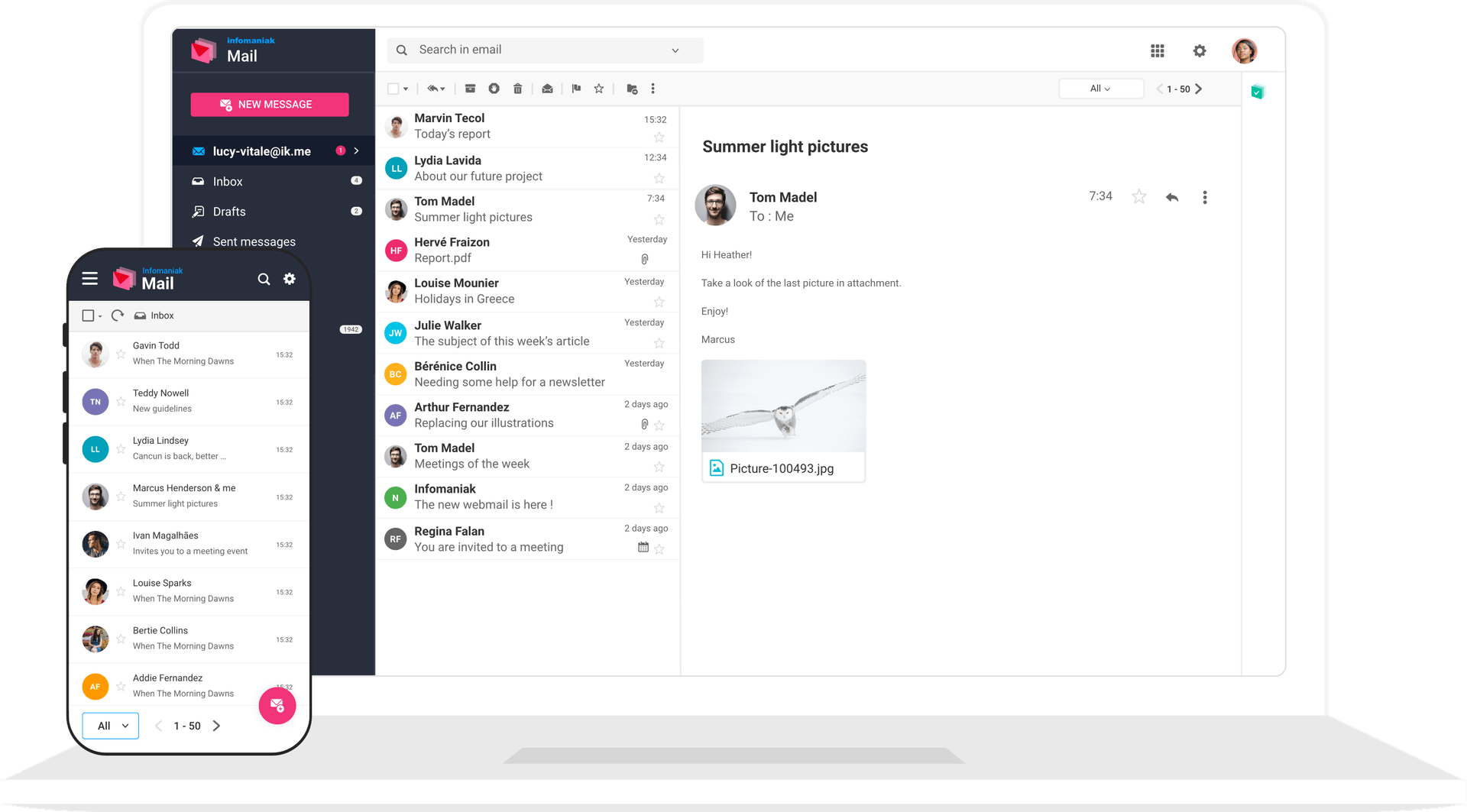Open phone All filter dropdown

tap(111, 726)
